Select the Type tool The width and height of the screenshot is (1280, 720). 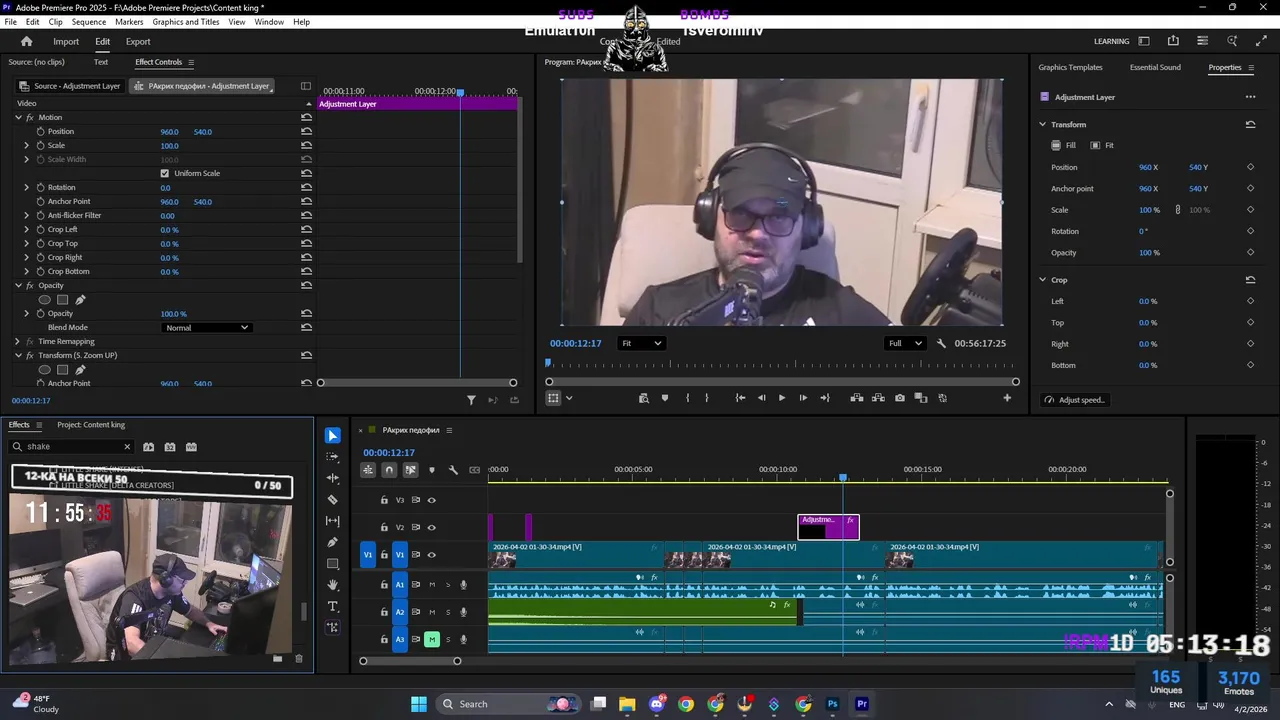(333, 606)
